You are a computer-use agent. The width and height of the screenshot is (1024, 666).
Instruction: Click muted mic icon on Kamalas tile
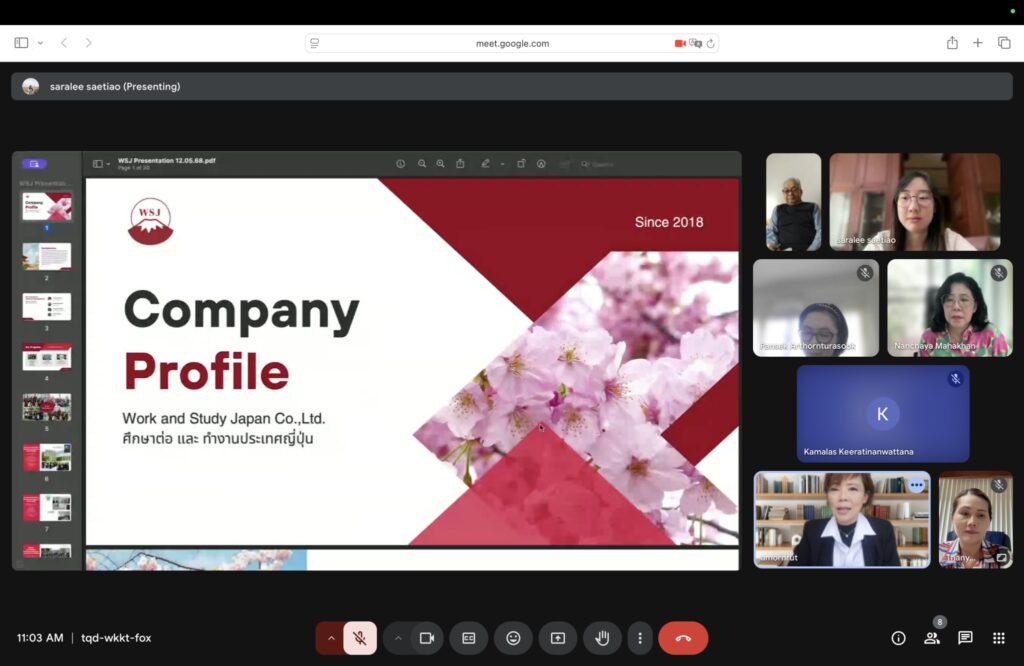pyautogui.click(x=955, y=379)
